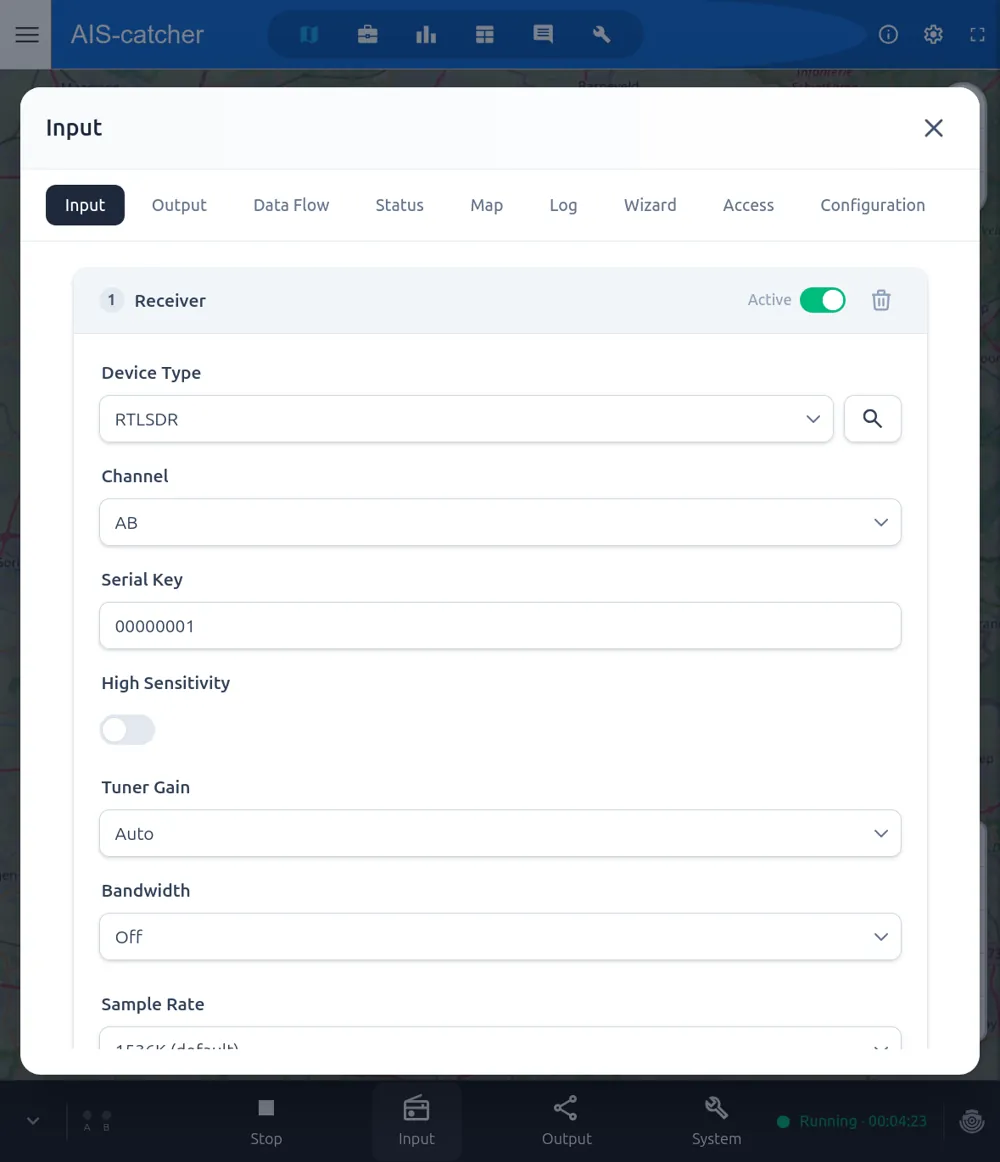This screenshot has width=1000, height=1162.
Task: Click the receiver number 1 badge
Action: [x=111, y=300]
